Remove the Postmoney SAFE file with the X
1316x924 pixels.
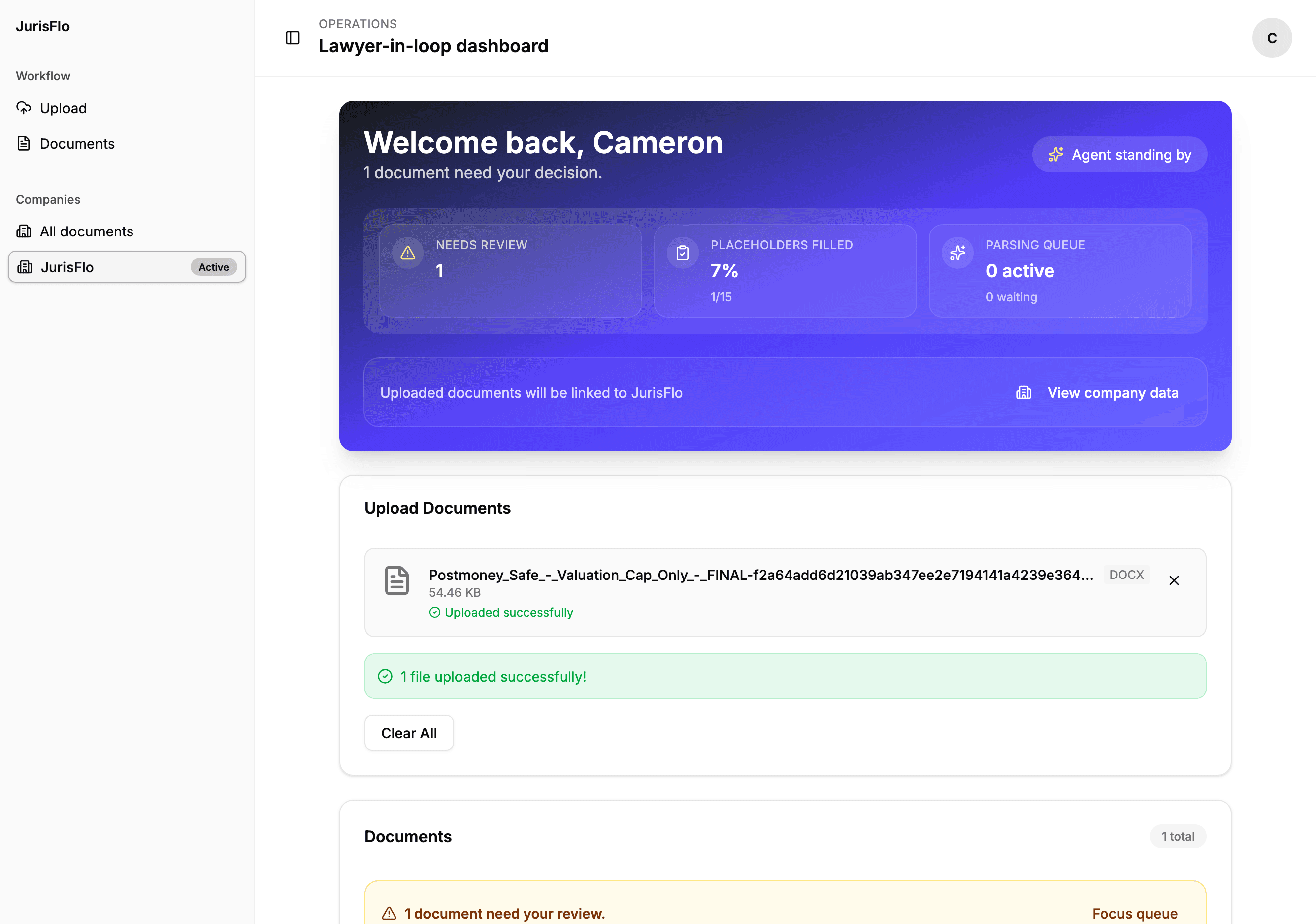(x=1174, y=580)
